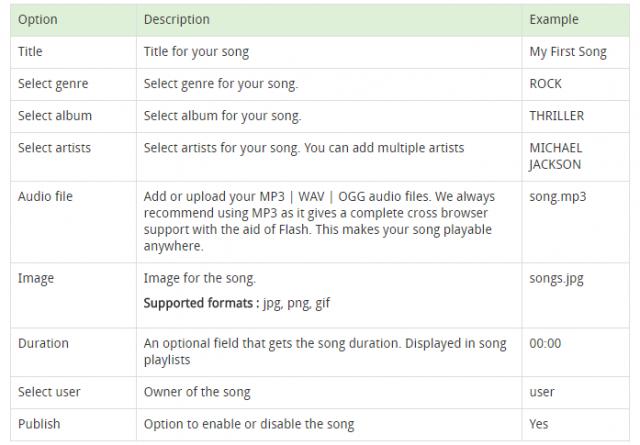Click 'Owner of the song' description
The image size is (640, 445).
197,392
